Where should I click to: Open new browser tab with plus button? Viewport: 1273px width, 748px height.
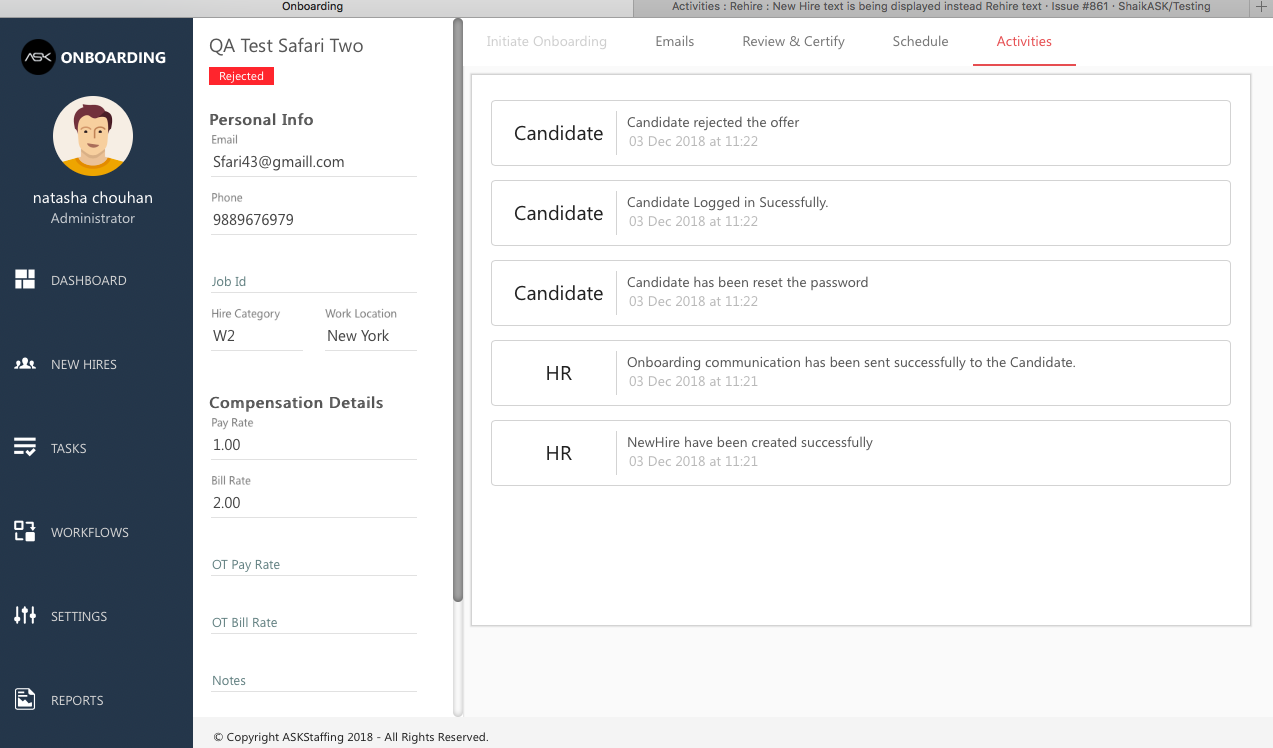click(x=1260, y=6)
